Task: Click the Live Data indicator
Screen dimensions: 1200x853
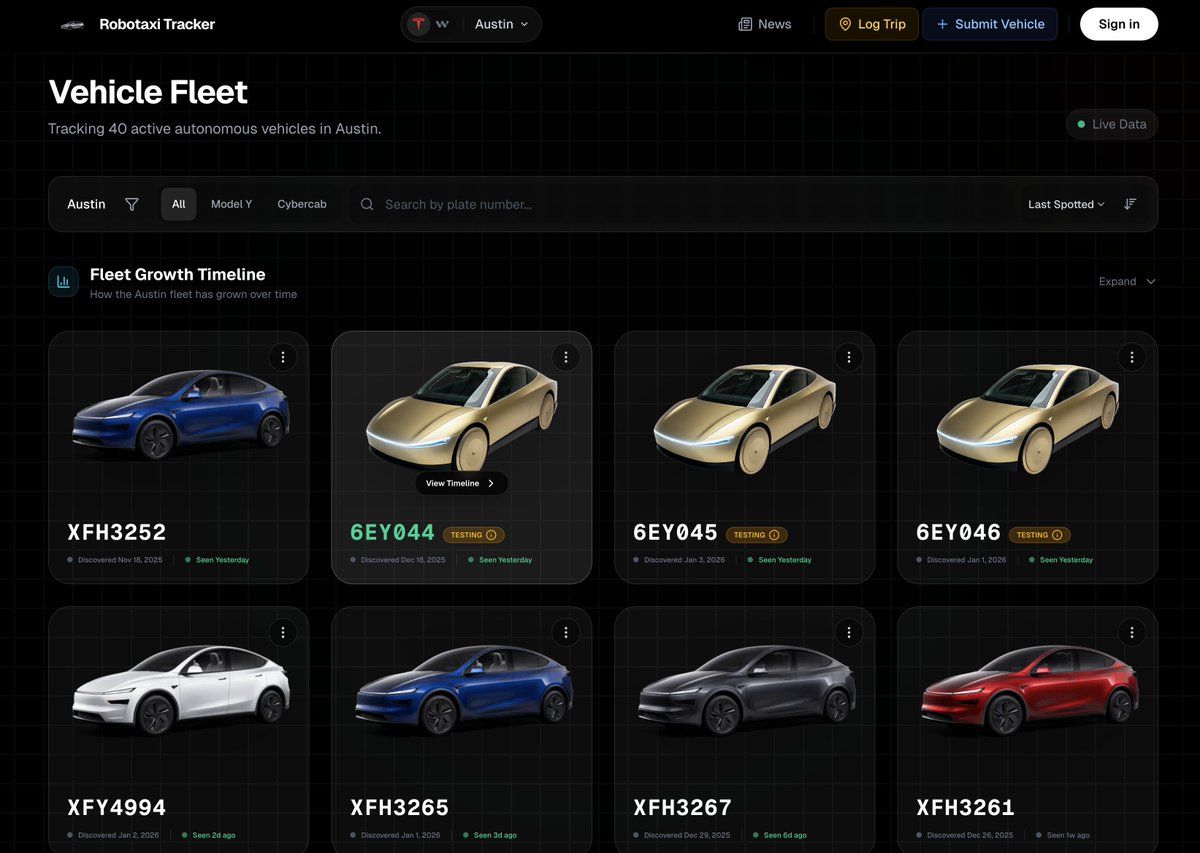Action: click(x=1112, y=124)
